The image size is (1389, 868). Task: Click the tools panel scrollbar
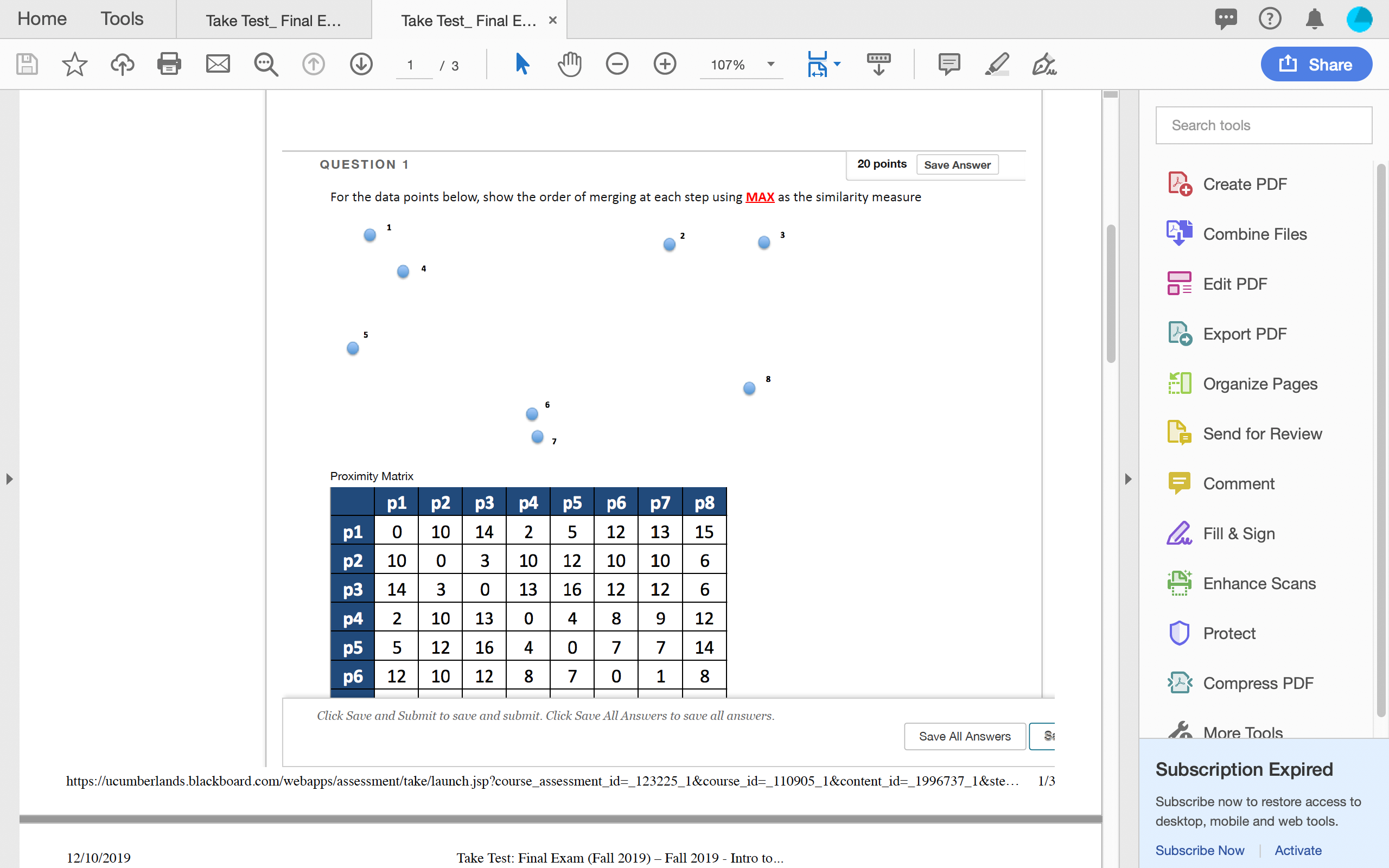point(1381,439)
